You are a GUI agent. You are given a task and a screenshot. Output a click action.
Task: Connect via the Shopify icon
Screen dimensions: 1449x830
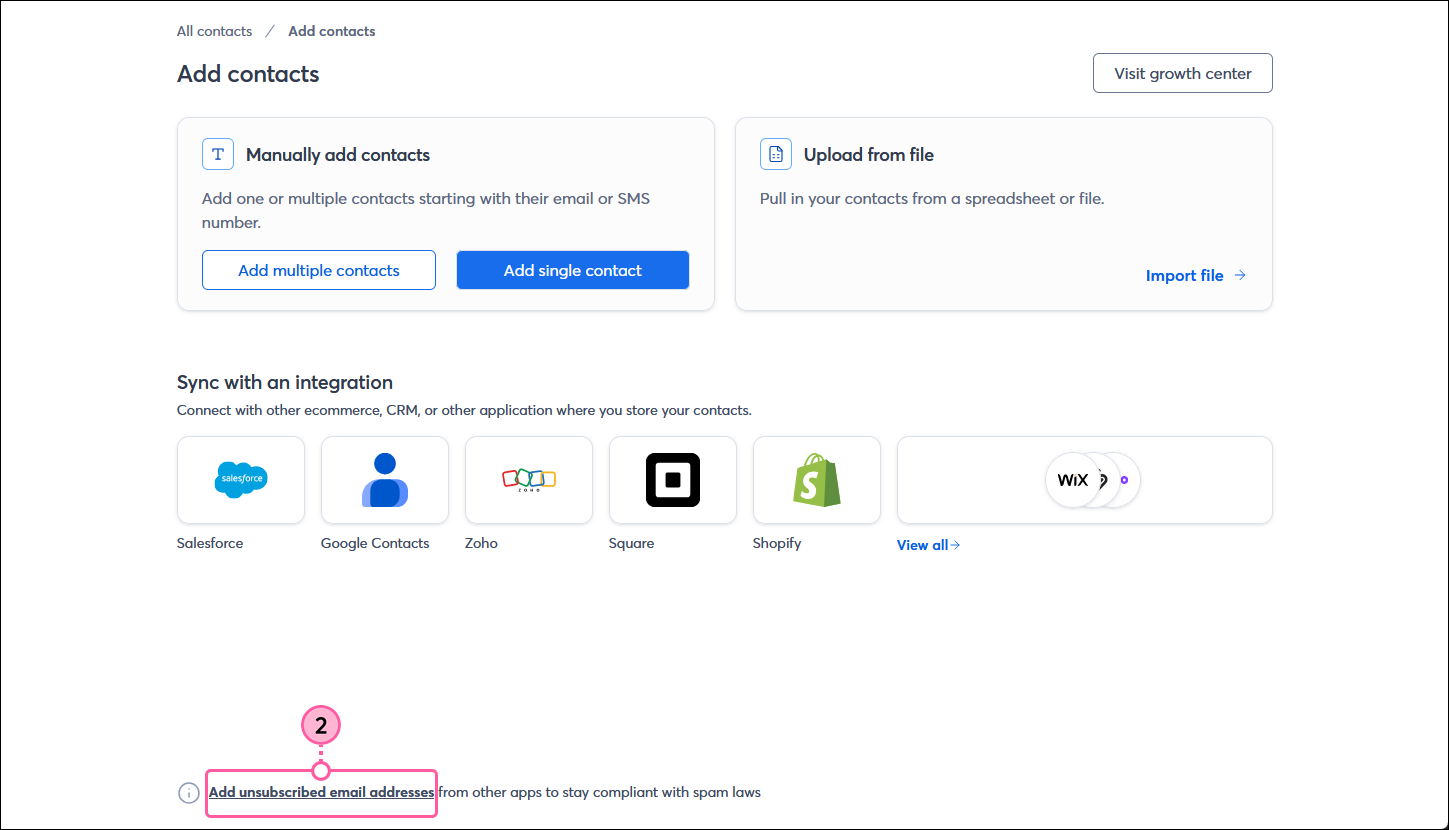pos(816,479)
